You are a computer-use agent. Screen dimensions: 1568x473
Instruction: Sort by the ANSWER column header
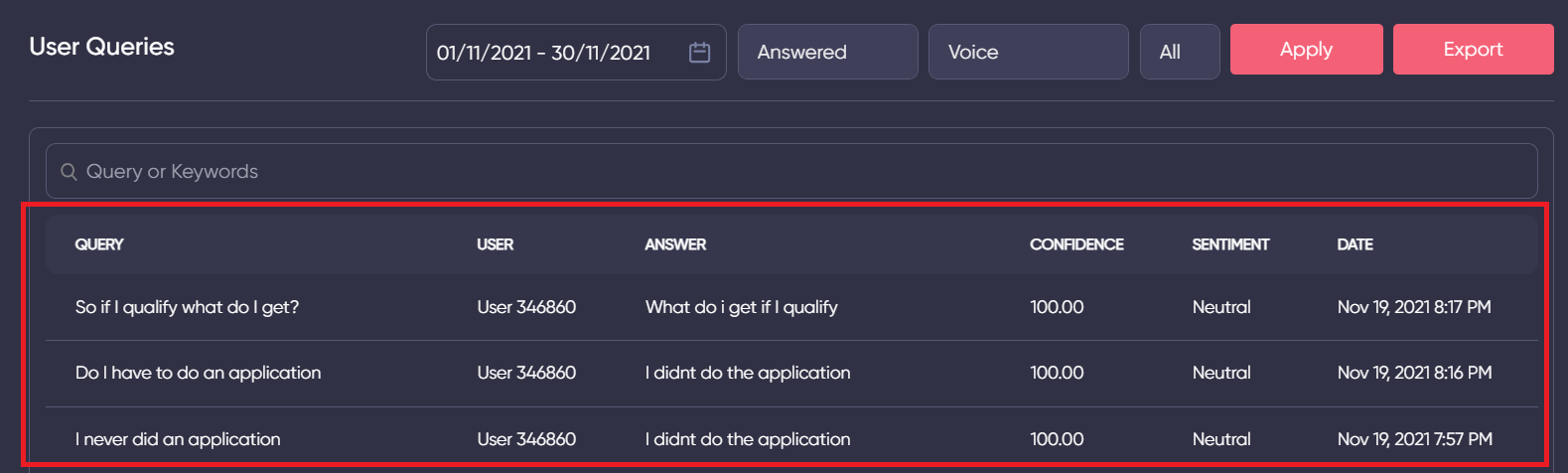coord(675,244)
